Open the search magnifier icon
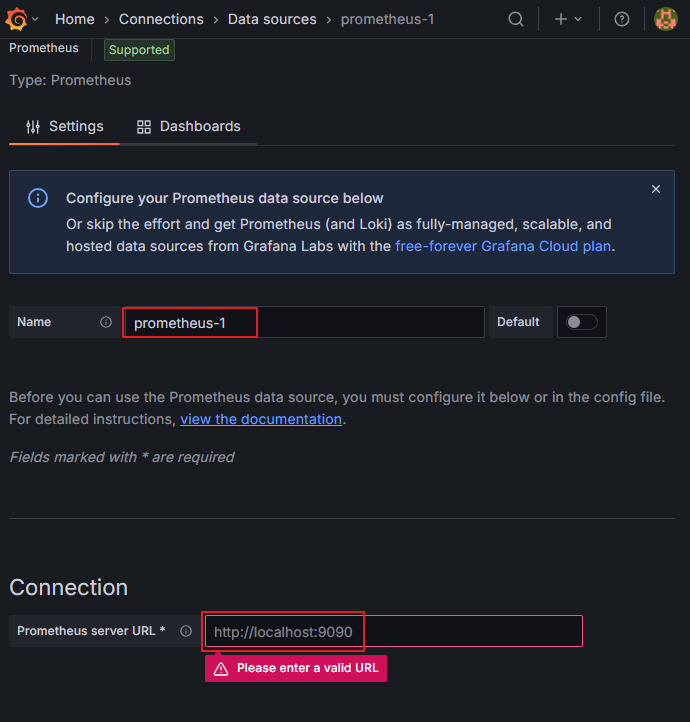 (x=516, y=19)
